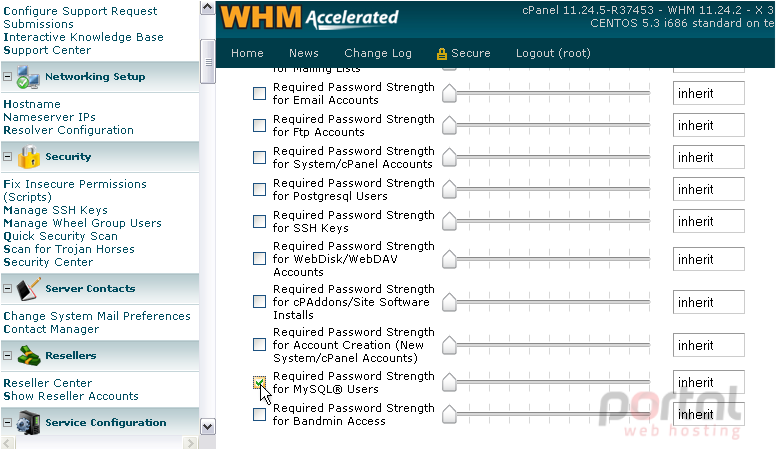Viewport: 776px width, 450px height.
Task: Open Fix Insecure Permissions (Scripts) link
Action: pos(75,191)
